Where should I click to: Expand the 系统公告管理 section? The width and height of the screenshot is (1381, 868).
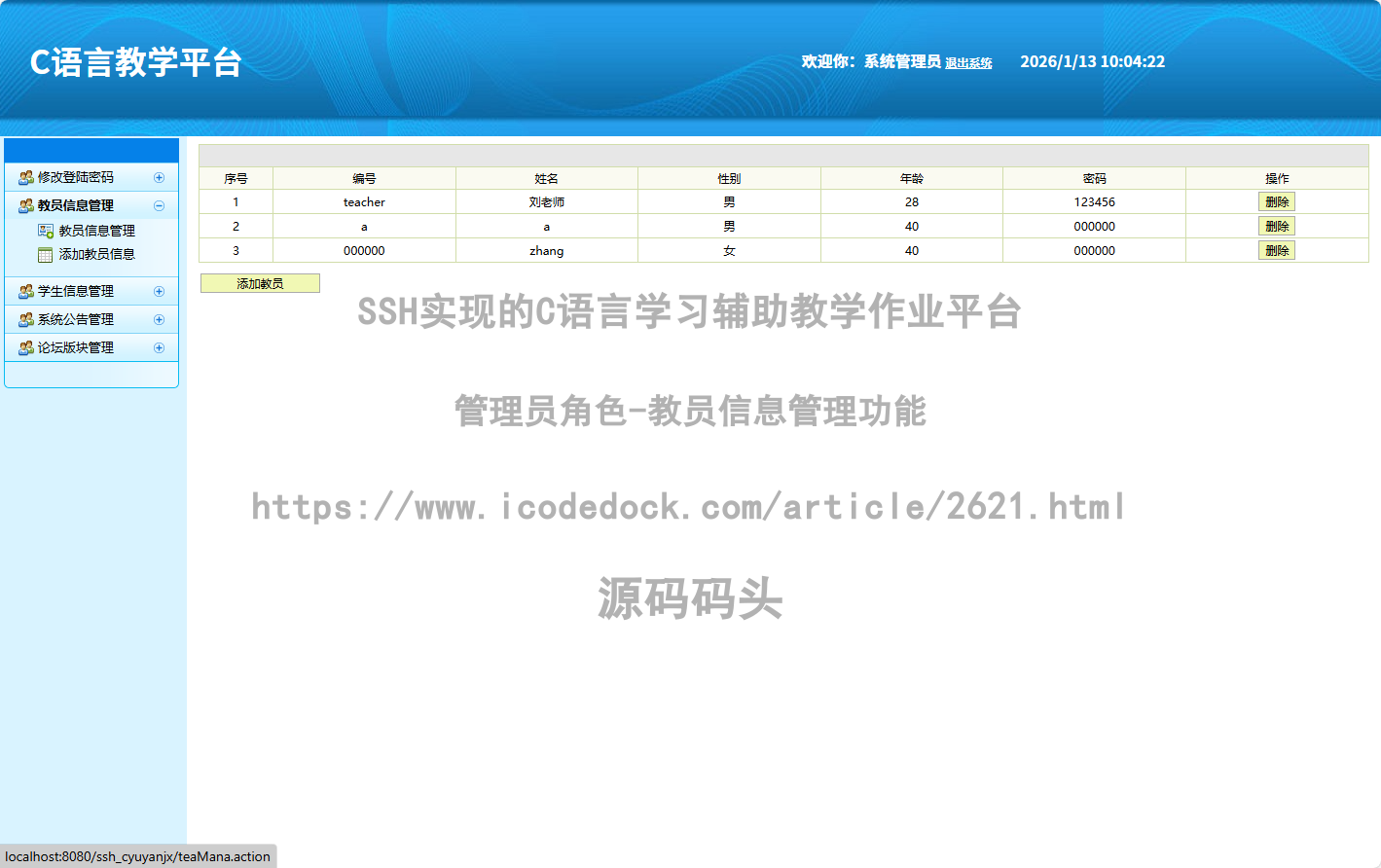[159, 319]
